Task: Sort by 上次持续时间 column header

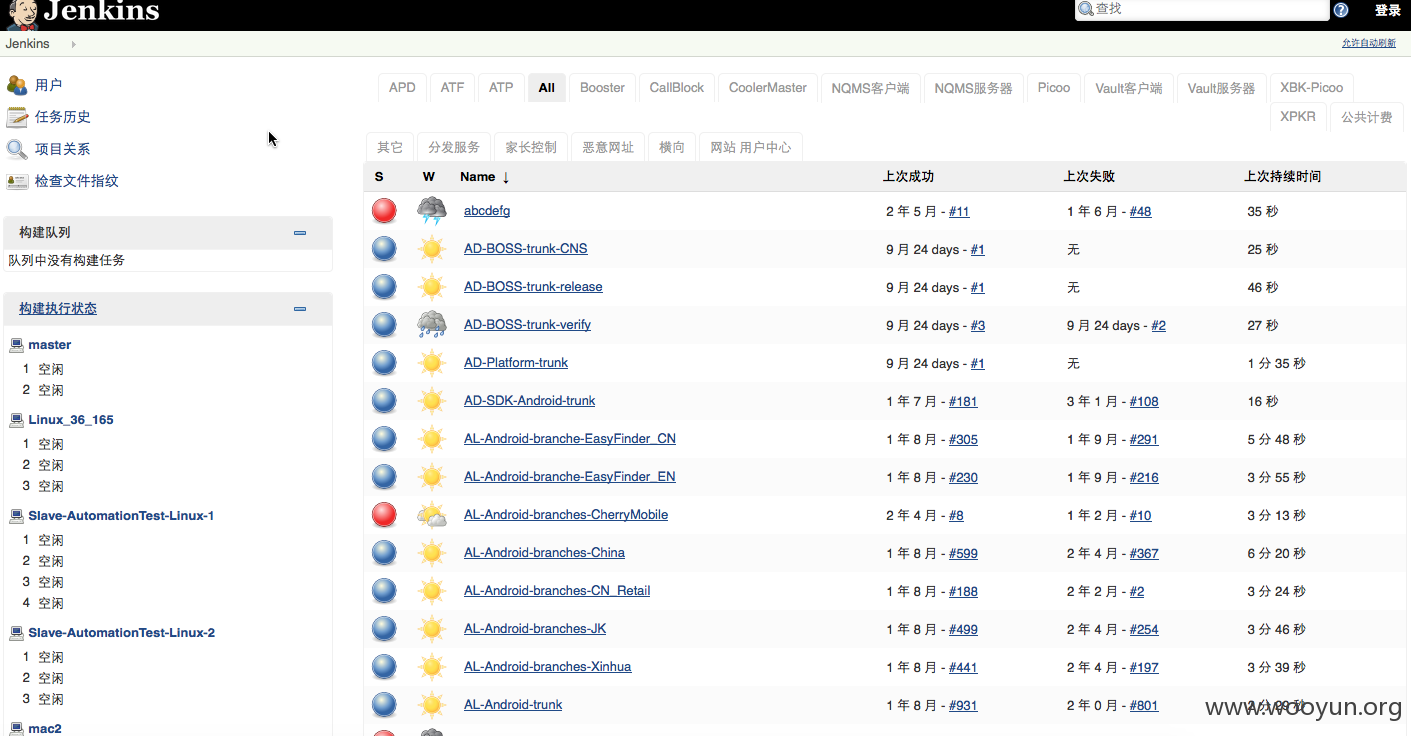Action: click(x=1282, y=177)
